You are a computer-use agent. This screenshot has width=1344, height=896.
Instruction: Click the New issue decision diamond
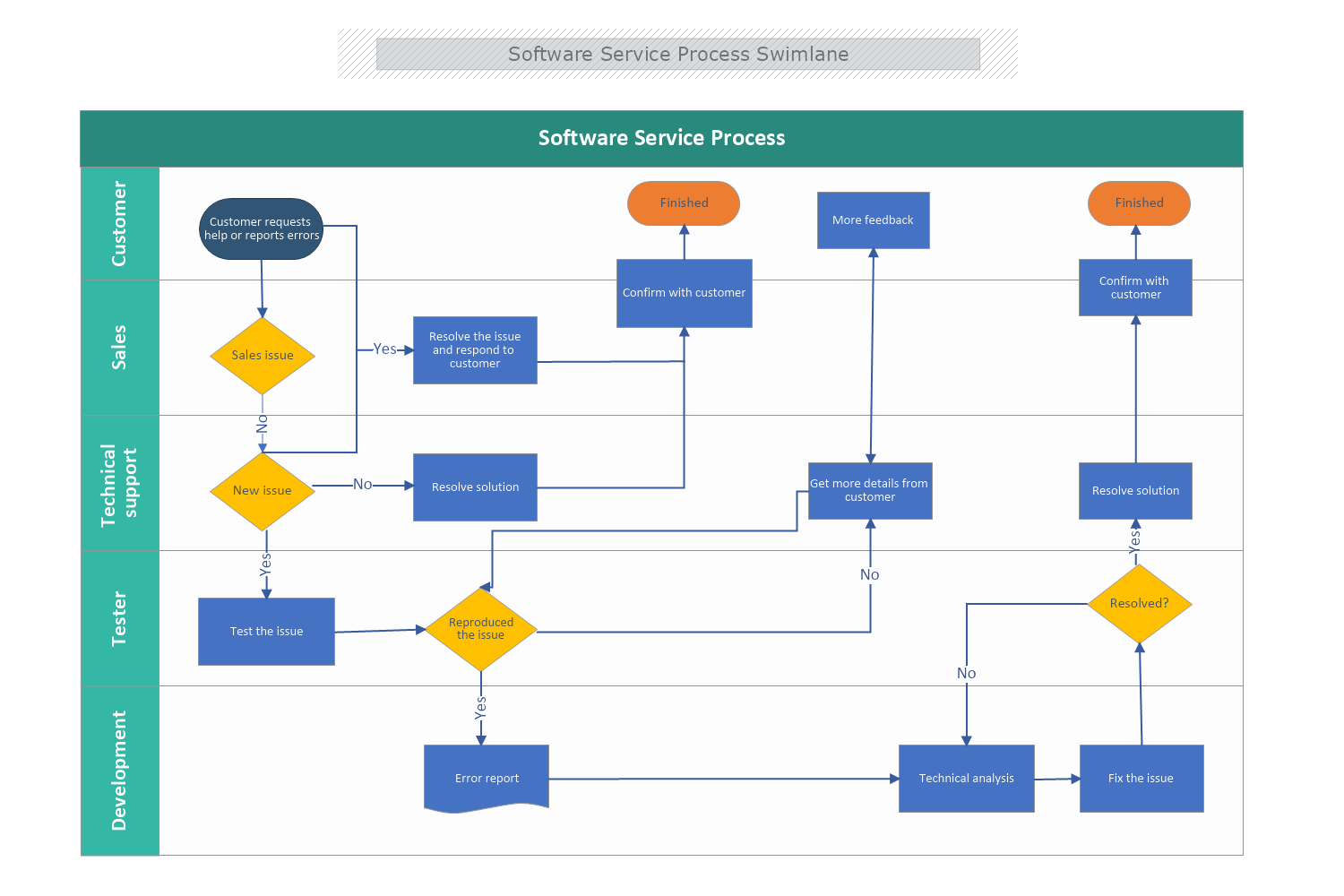pyautogui.click(x=262, y=490)
